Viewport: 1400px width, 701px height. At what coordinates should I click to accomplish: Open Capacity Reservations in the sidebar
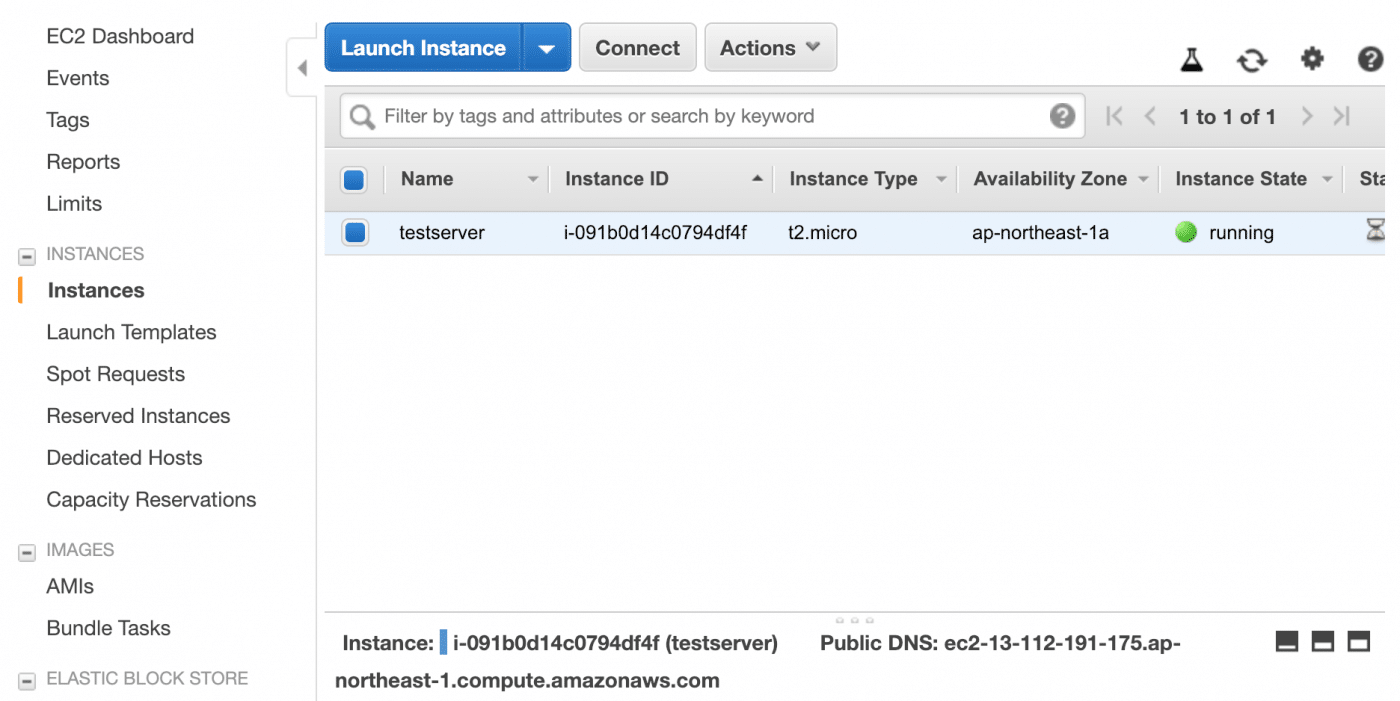(151, 500)
